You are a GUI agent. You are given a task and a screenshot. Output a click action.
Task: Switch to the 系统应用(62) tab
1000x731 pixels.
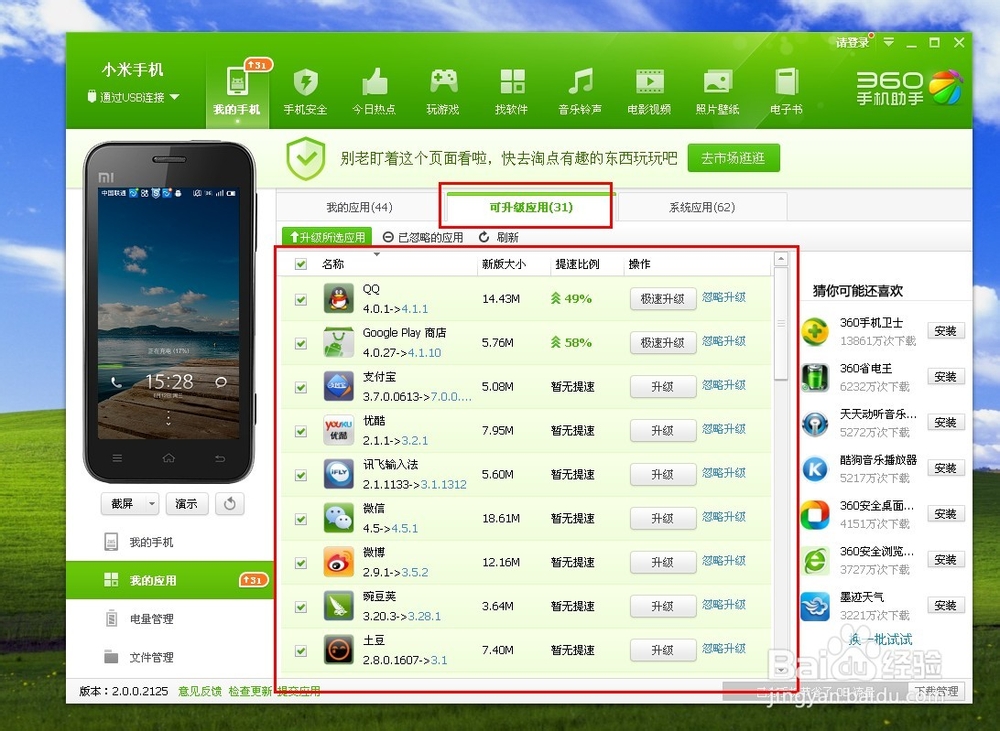click(702, 207)
